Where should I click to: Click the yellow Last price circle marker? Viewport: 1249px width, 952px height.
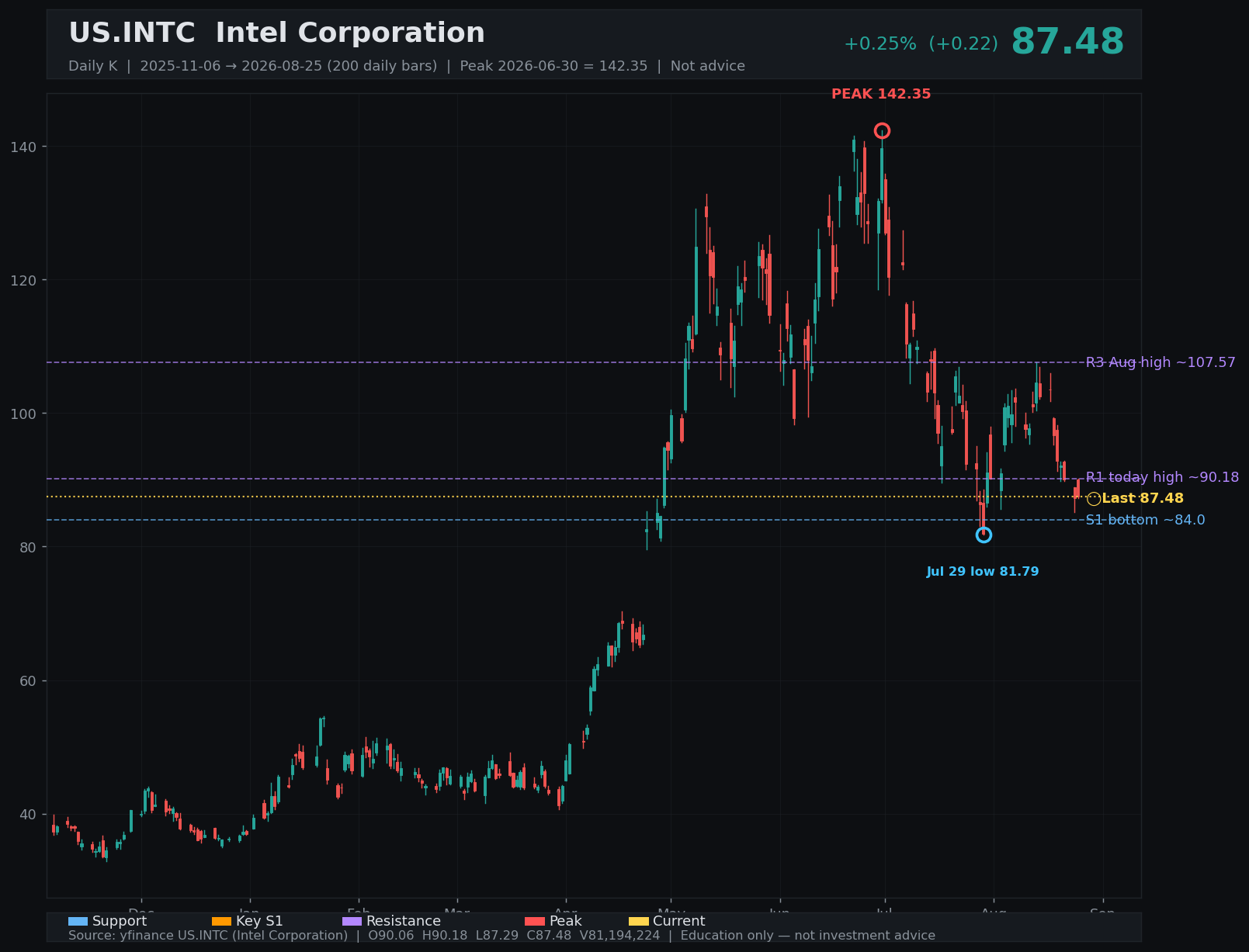click(1094, 499)
